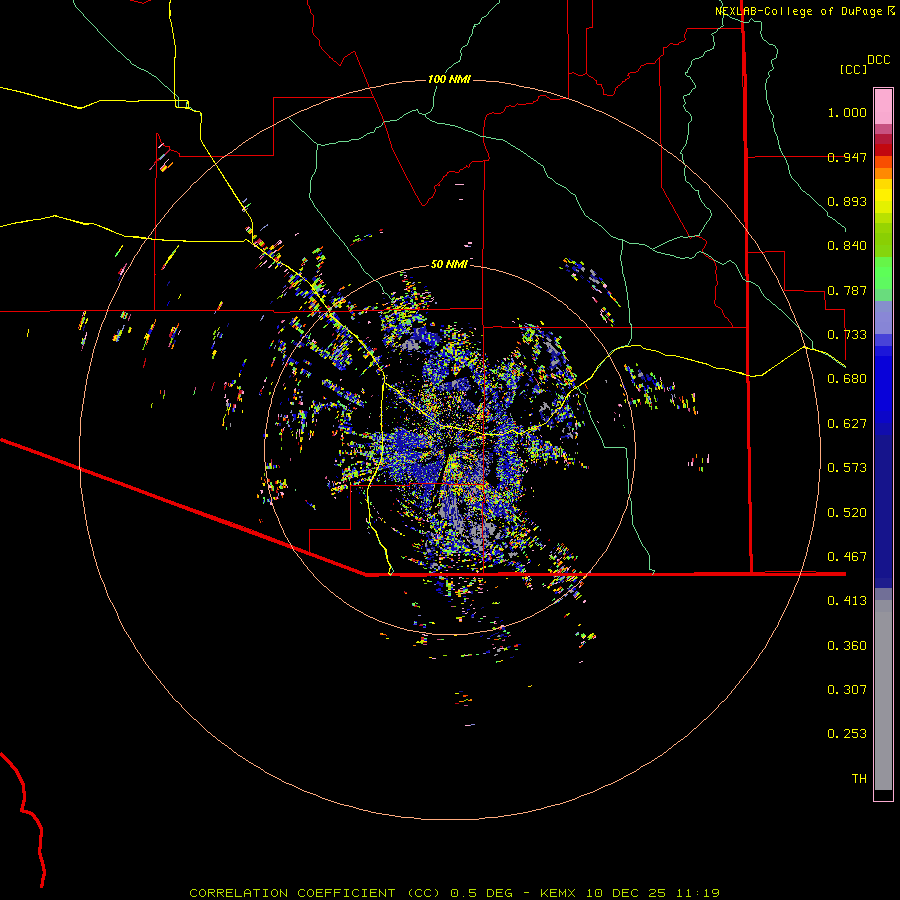Select the 0.787 scale value
Viewport: 900px width, 900px height.
point(847,290)
